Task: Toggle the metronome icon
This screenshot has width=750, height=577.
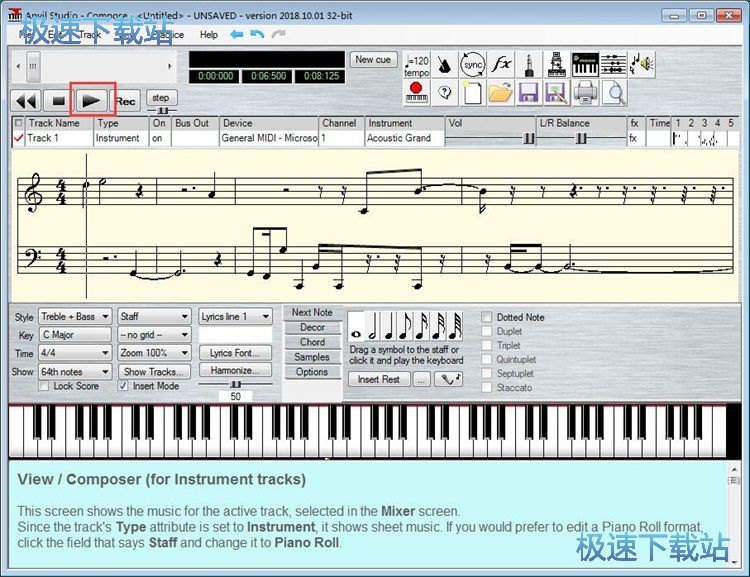Action: [444, 65]
